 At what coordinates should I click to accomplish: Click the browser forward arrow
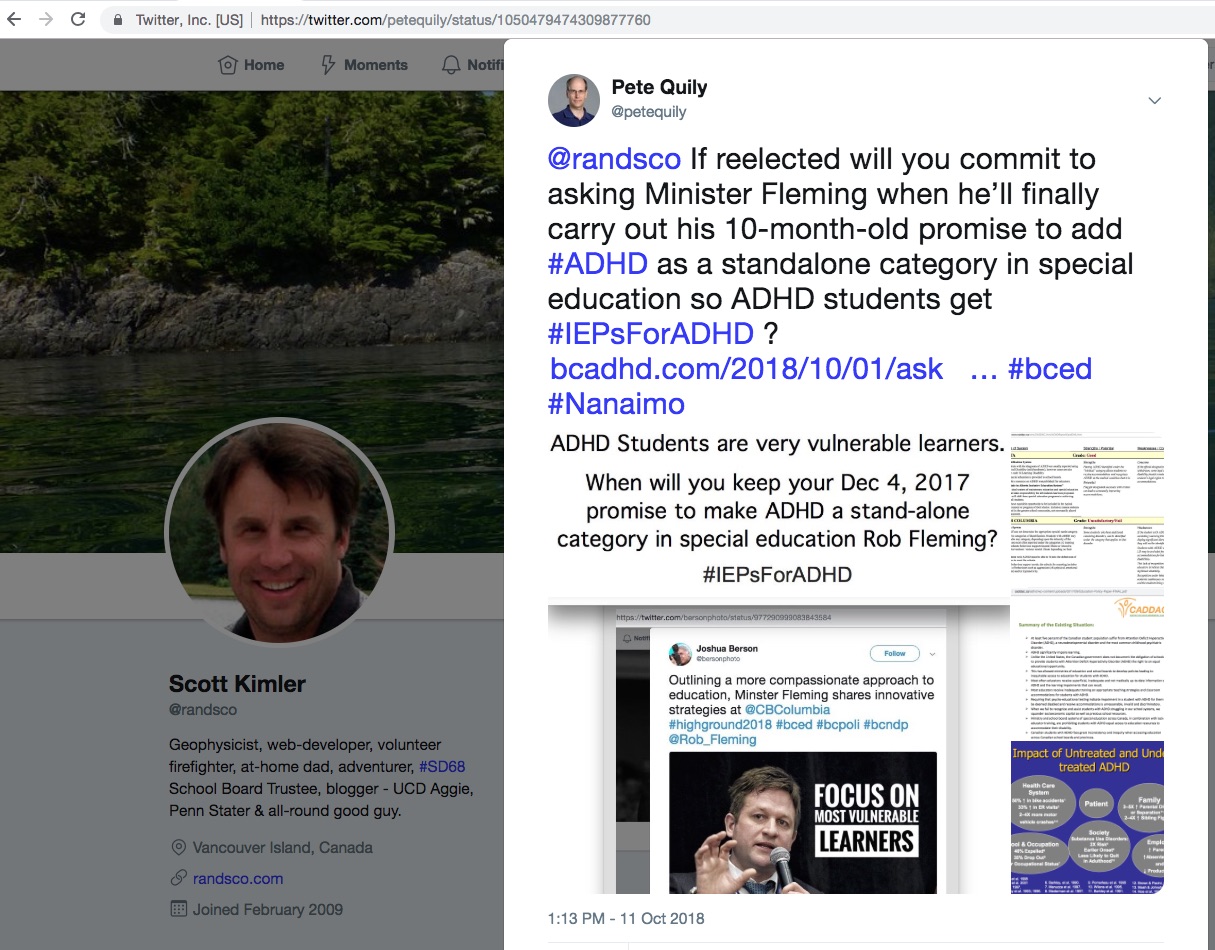coord(46,19)
